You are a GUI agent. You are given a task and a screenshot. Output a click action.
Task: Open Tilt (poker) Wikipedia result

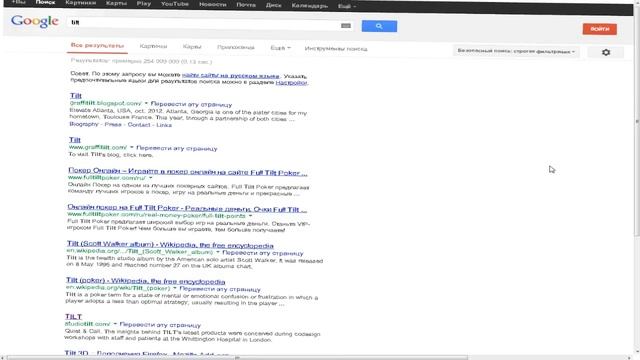coord(146,281)
